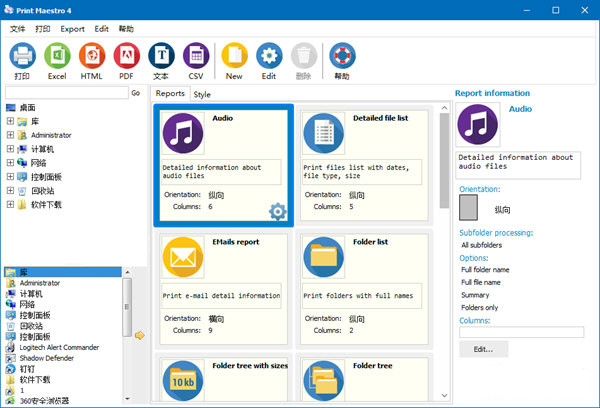600x408 pixels.
Task: Expand the 软件下载 folder node
Action: coord(10,205)
